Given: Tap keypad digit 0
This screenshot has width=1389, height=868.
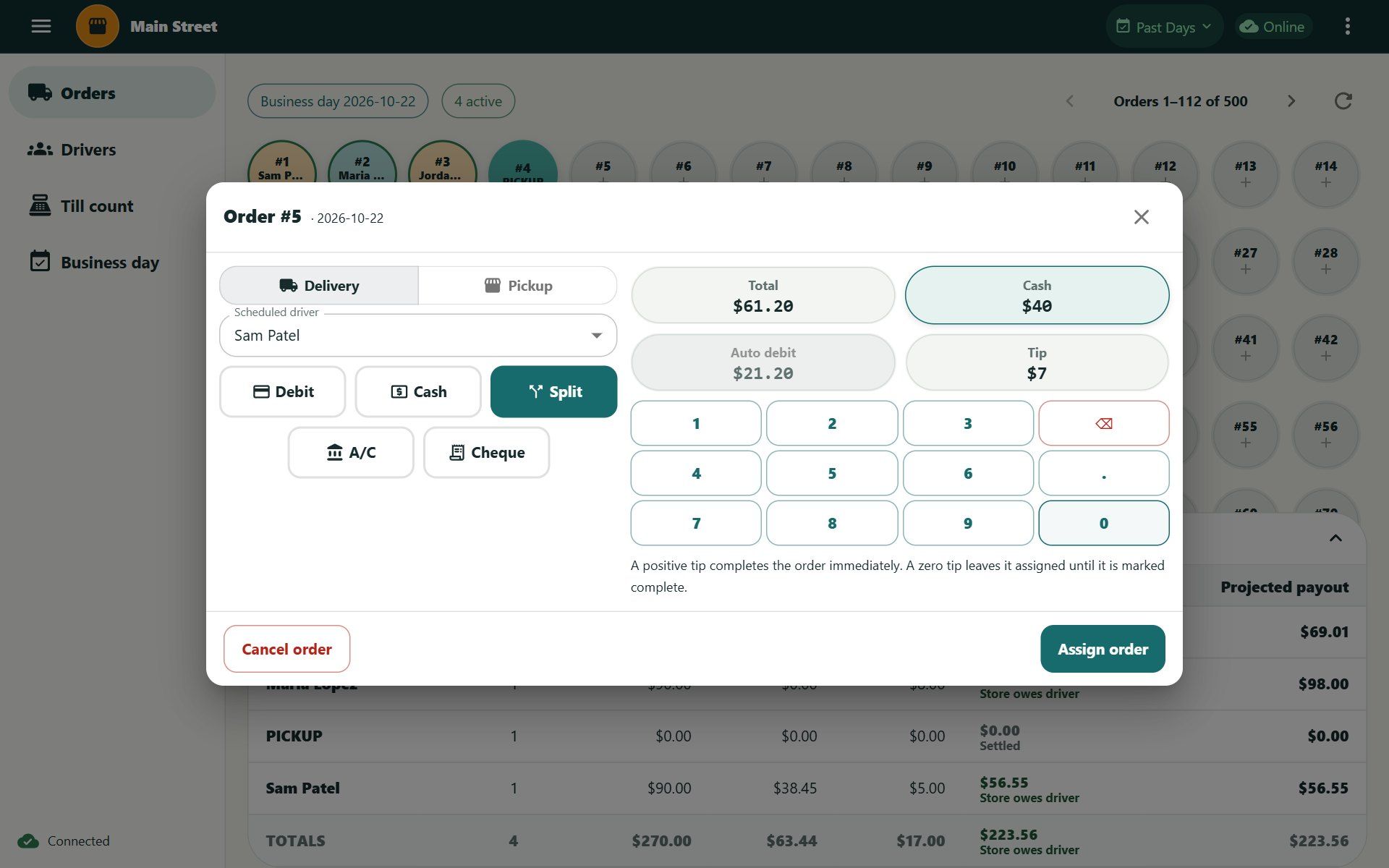Looking at the screenshot, I should (1103, 523).
